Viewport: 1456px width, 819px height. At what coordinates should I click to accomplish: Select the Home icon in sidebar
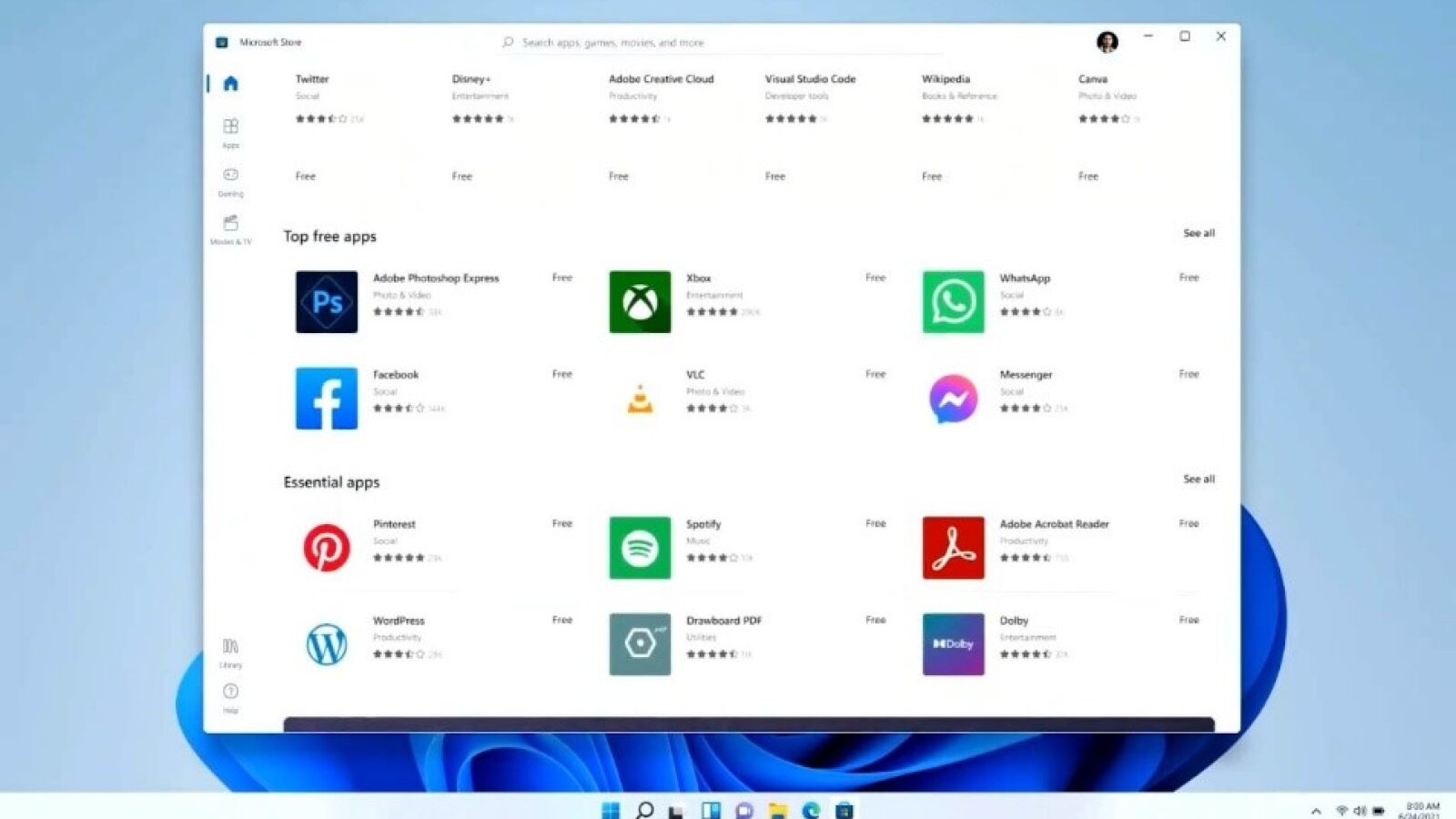point(230,84)
